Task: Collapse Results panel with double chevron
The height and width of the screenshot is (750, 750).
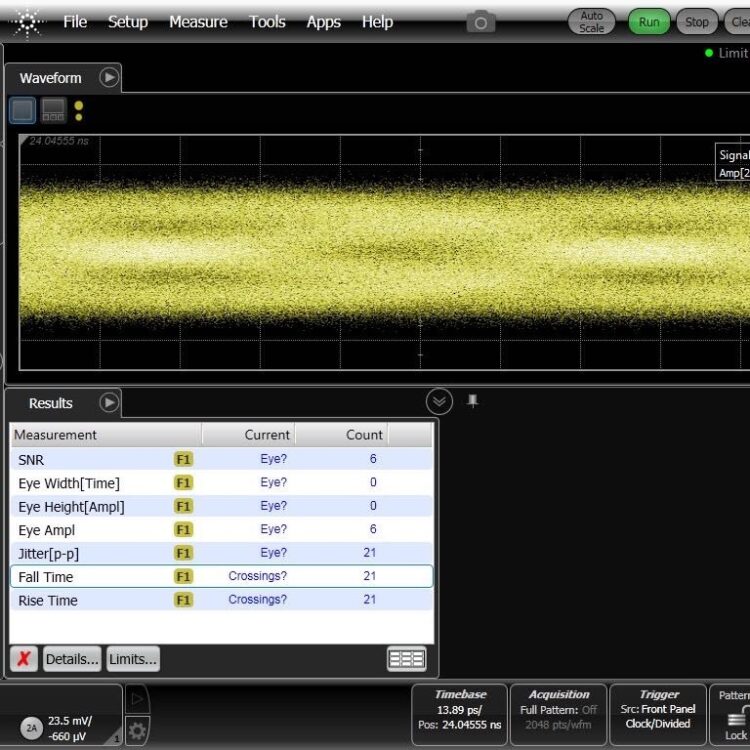Action: click(x=439, y=402)
